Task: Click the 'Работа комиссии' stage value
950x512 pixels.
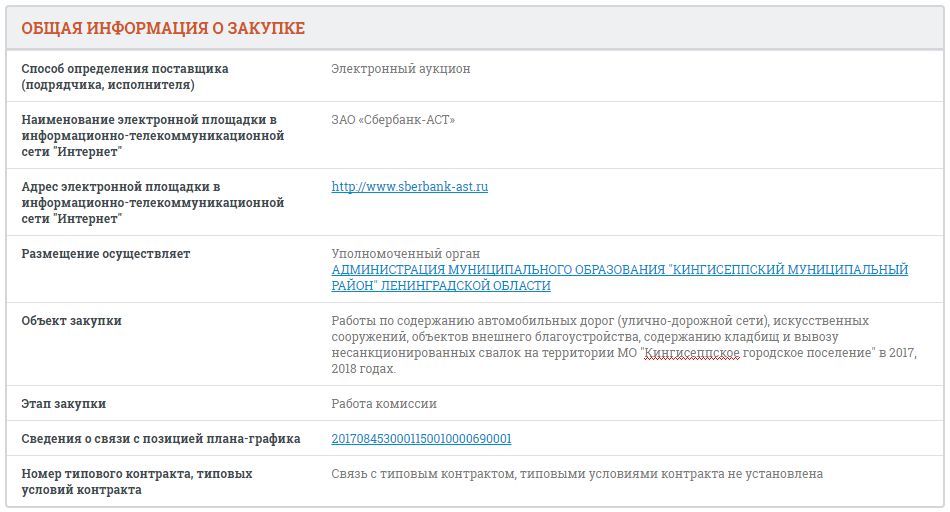Action: click(x=384, y=404)
